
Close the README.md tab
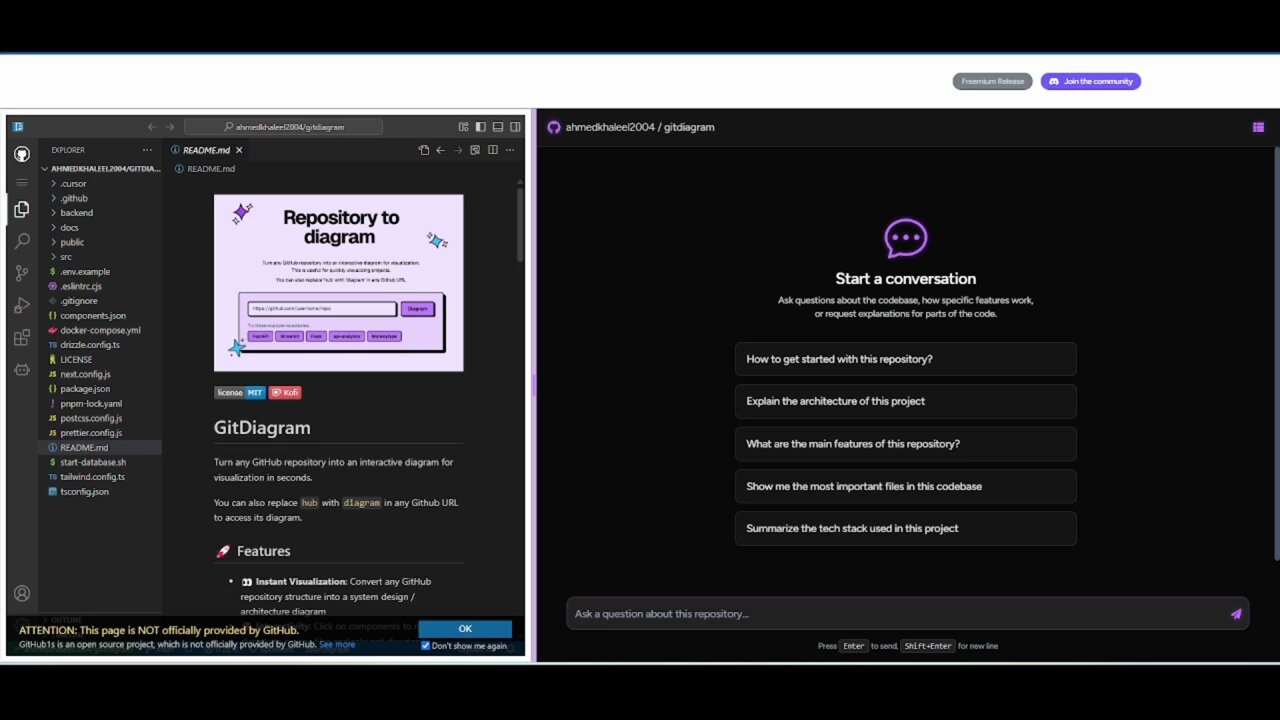239,150
